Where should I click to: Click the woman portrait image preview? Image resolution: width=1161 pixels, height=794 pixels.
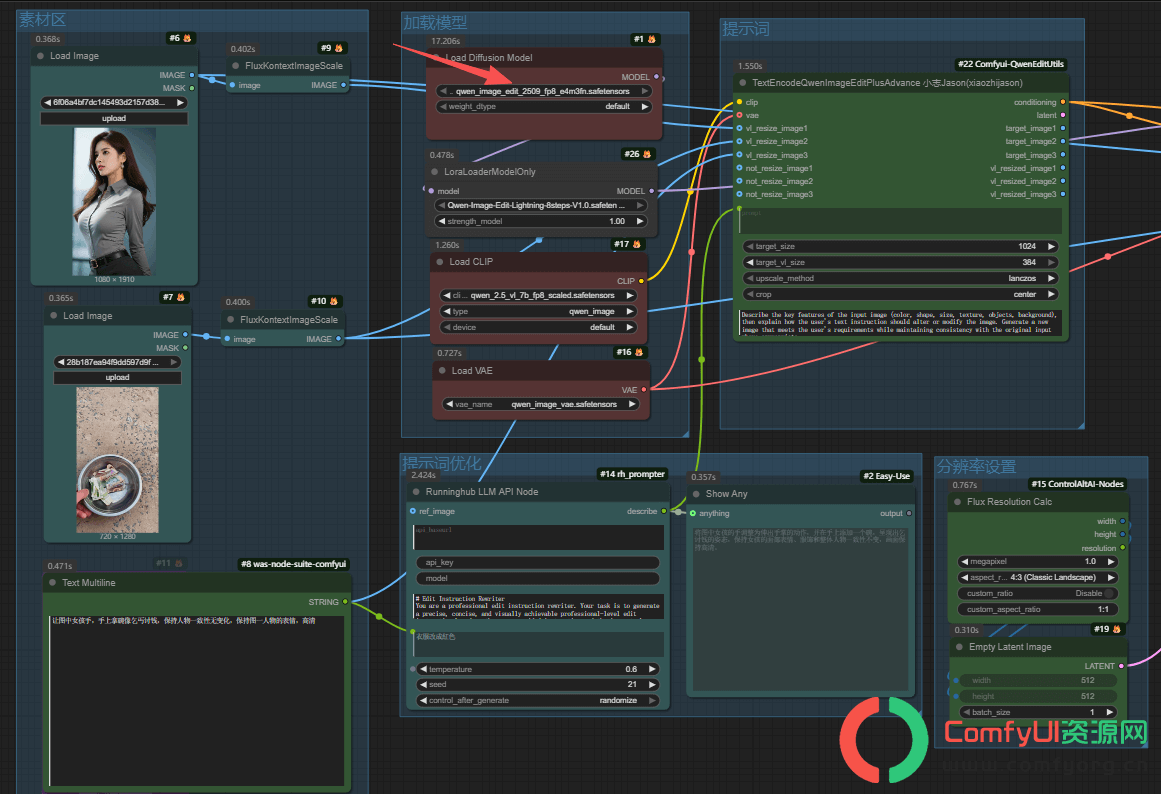114,201
